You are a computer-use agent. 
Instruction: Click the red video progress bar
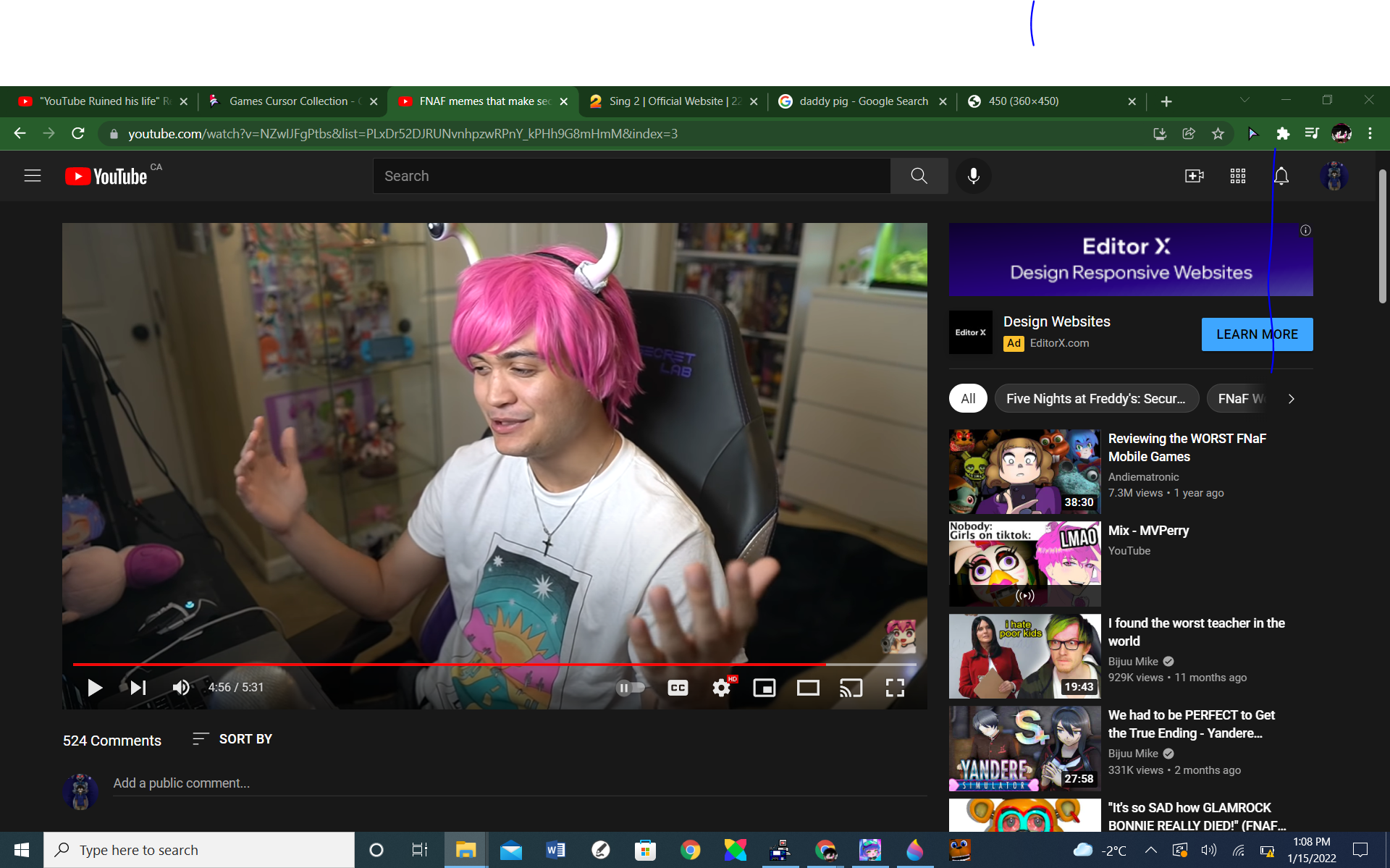(x=449, y=664)
